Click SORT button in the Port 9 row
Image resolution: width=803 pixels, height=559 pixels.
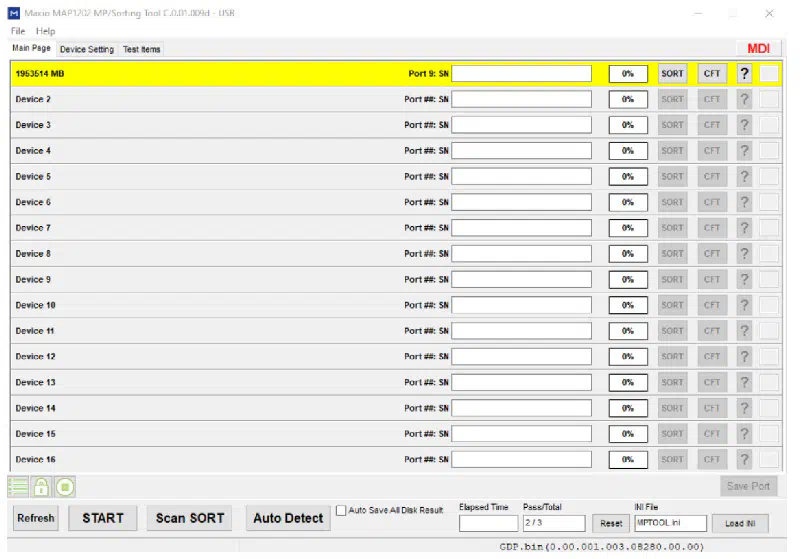coord(672,74)
